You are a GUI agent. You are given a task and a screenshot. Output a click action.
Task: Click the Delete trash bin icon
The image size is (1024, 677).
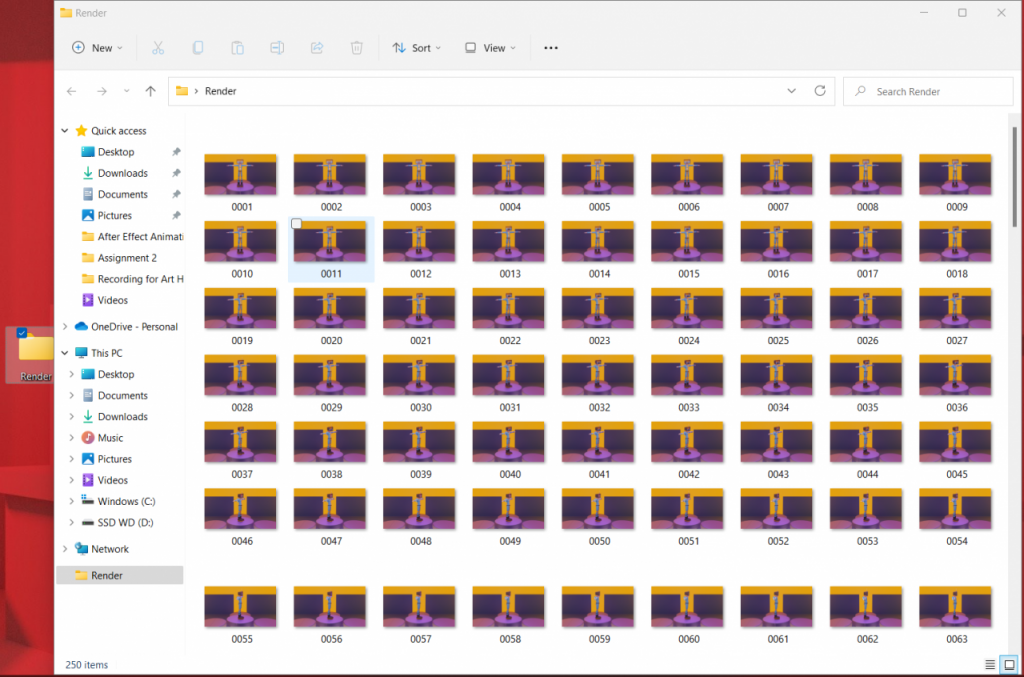[357, 48]
